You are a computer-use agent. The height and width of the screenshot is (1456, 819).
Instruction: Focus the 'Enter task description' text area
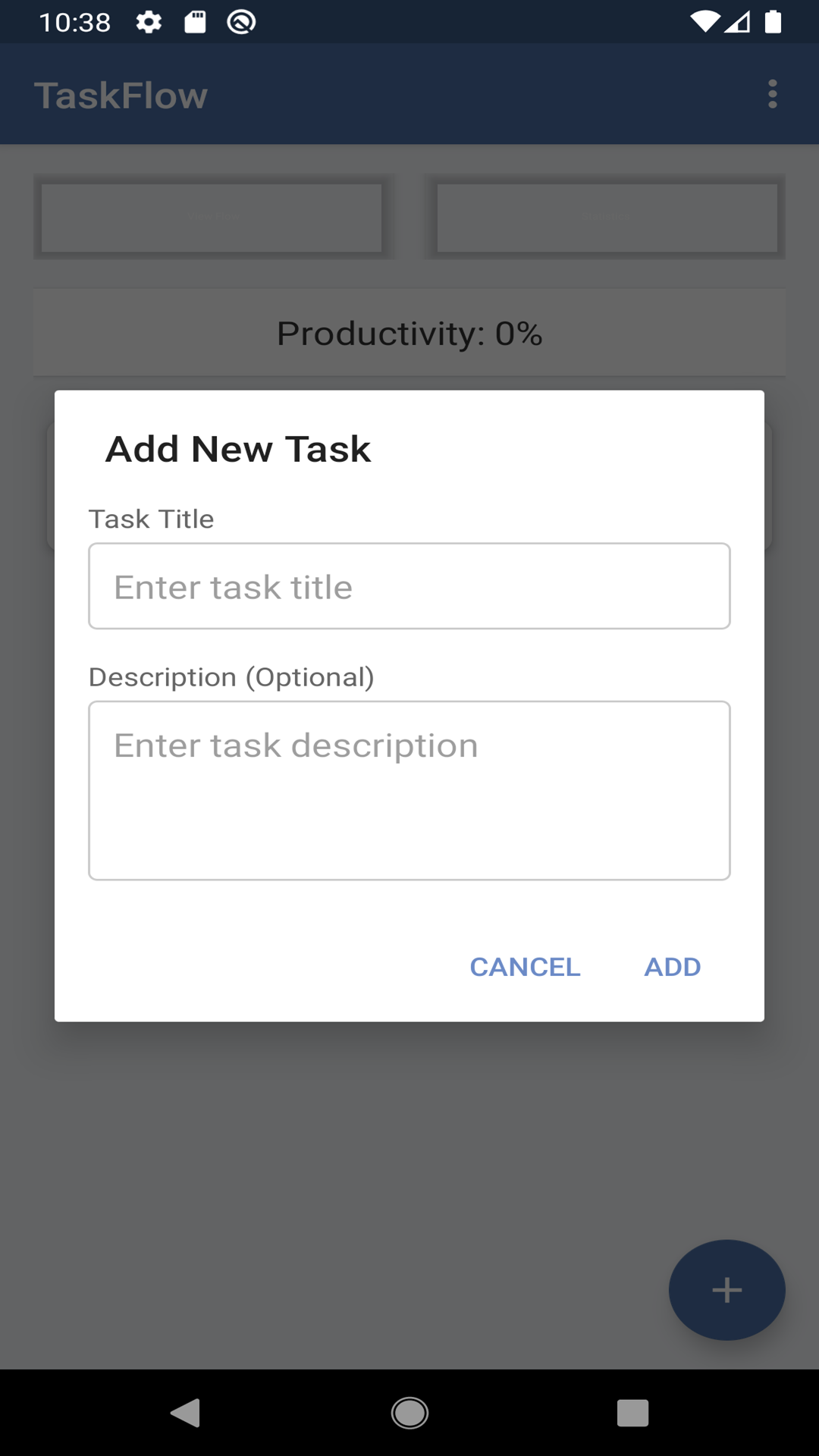(x=409, y=790)
